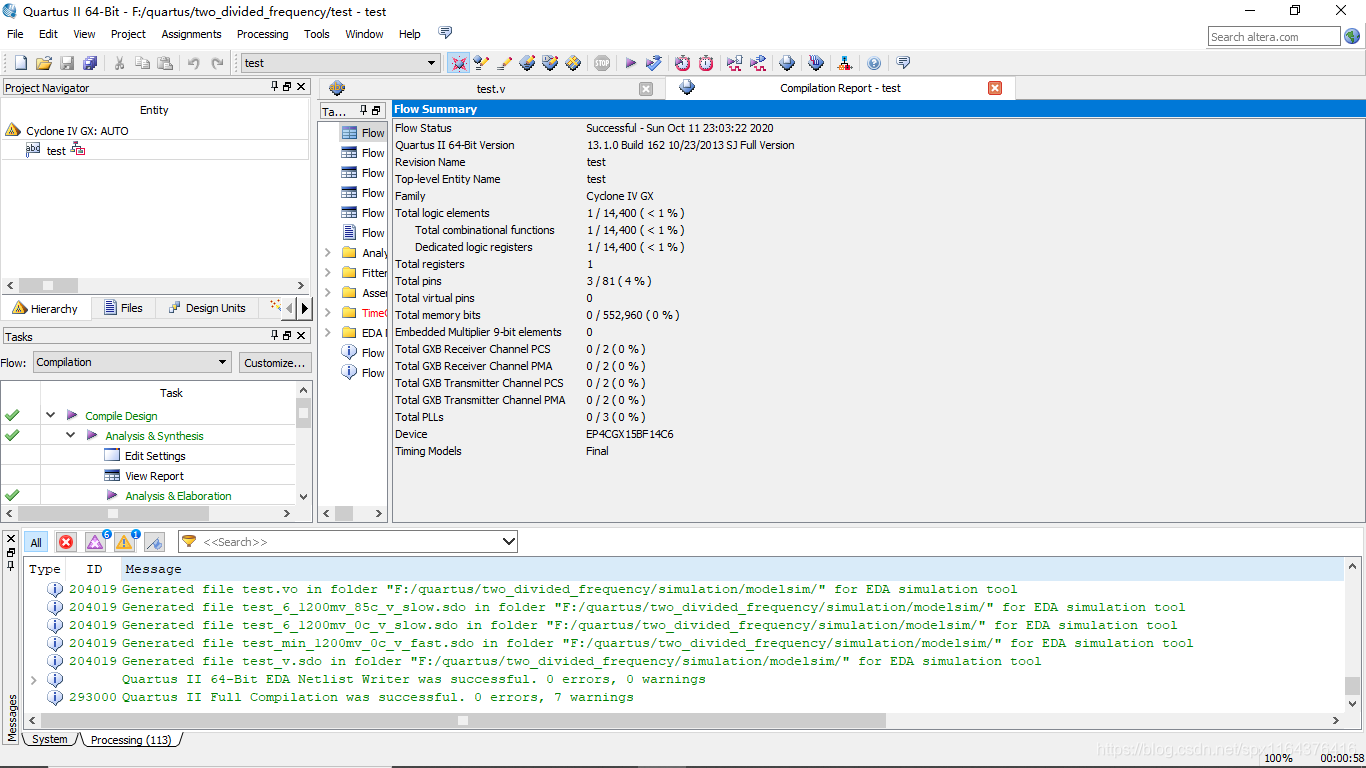Expand the Fitter report folder
Viewport: 1366px width, 768px height.
click(x=327, y=273)
